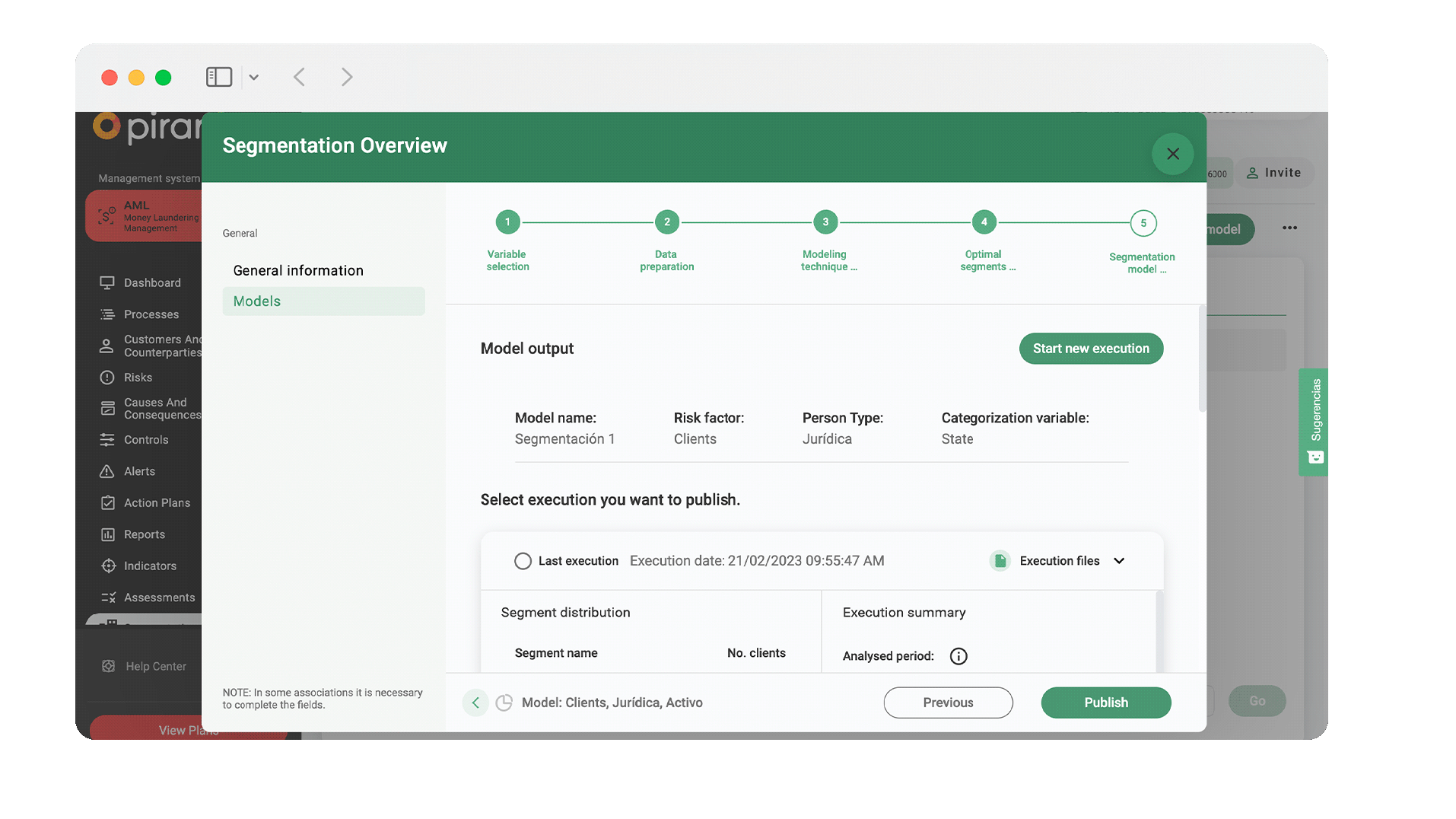
Task: Select General information in the side menu
Action: [x=297, y=270]
